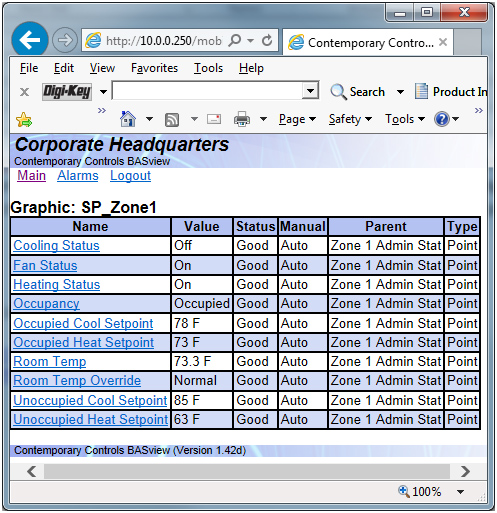Open the Favorites menu

coord(154,68)
